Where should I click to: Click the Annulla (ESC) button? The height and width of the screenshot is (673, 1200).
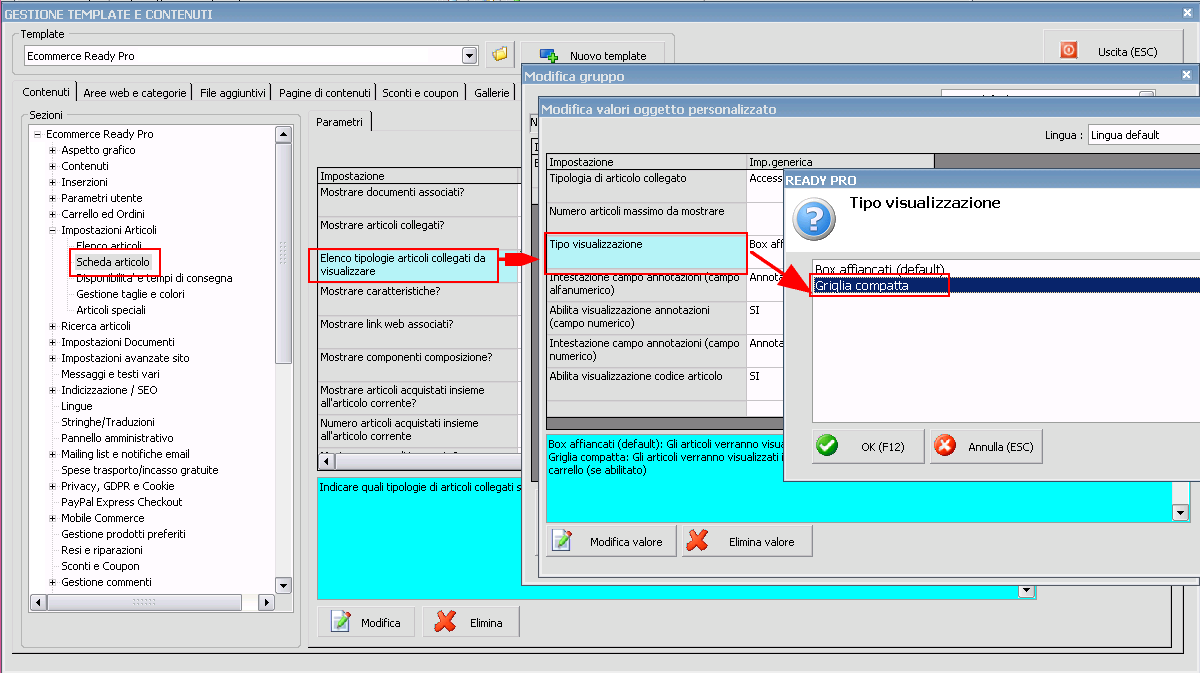986,446
